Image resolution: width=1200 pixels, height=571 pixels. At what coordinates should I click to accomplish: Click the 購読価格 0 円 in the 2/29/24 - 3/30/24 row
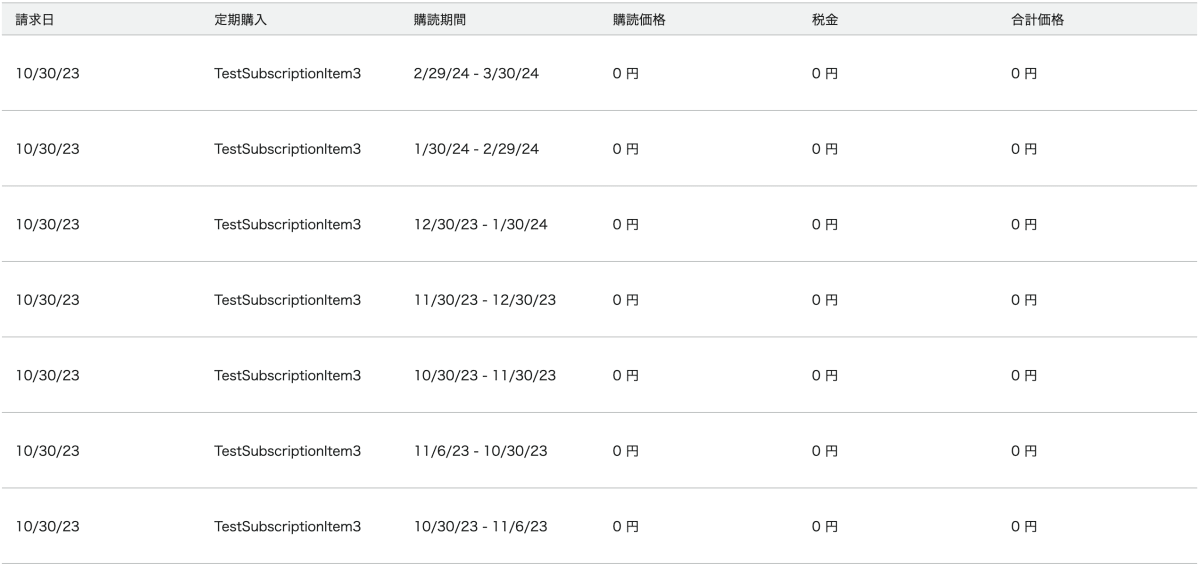[x=625, y=74]
